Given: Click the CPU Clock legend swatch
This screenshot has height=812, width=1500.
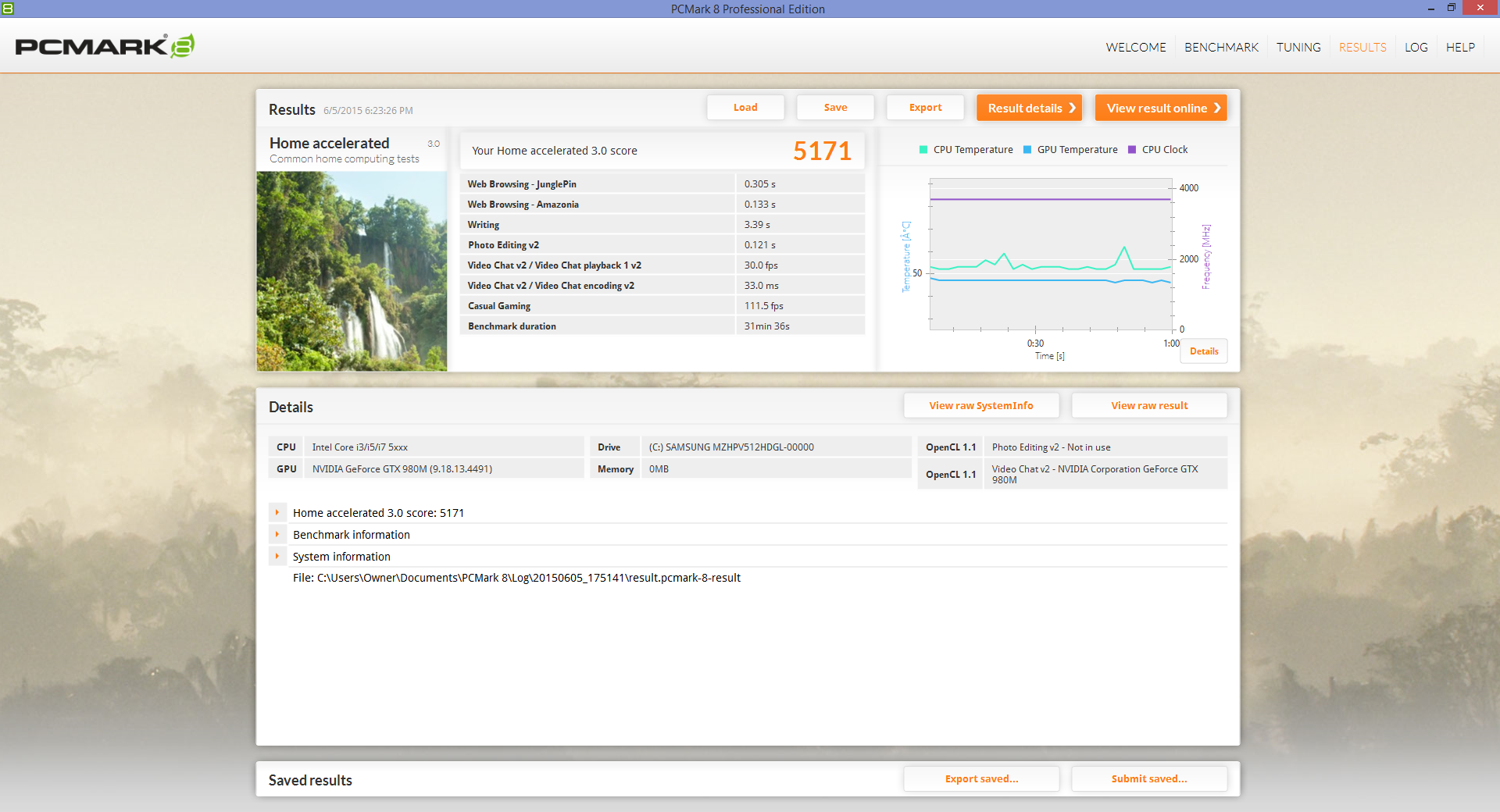Looking at the screenshot, I should point(1132,150).
